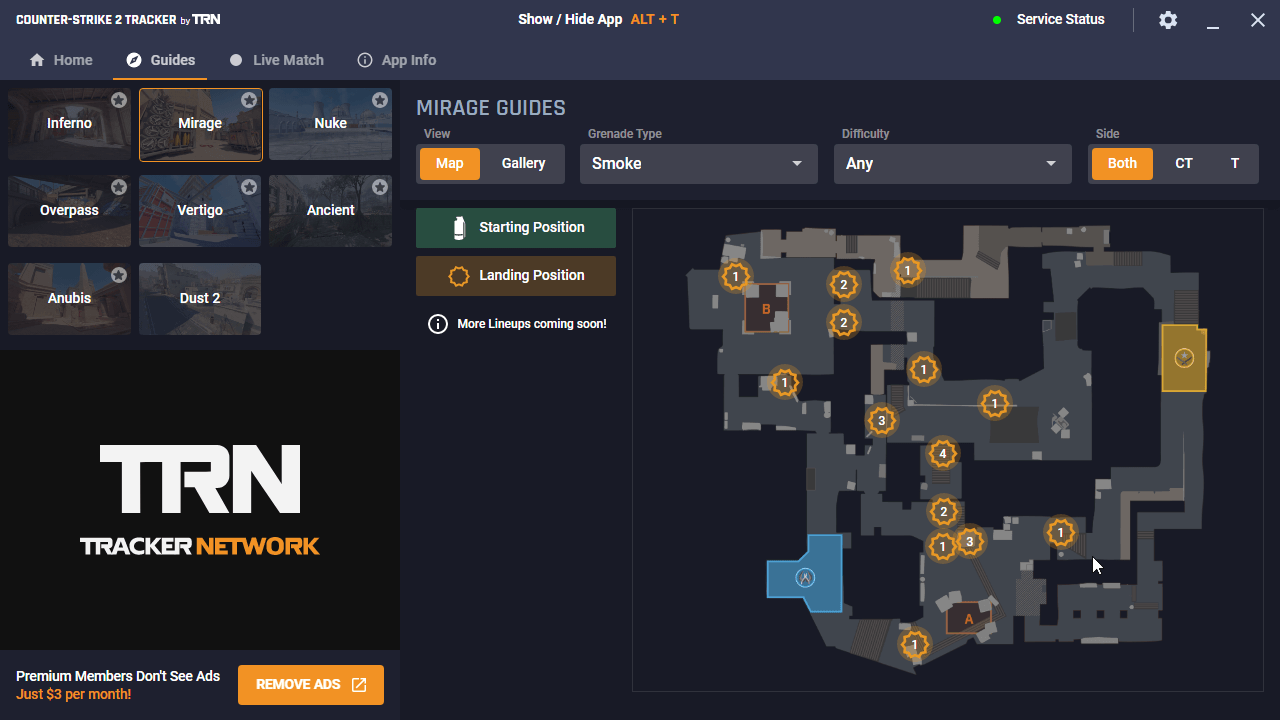Open the Grenade Type dropdown showing Smoke

pyautogui.click(x=699, y=164)
